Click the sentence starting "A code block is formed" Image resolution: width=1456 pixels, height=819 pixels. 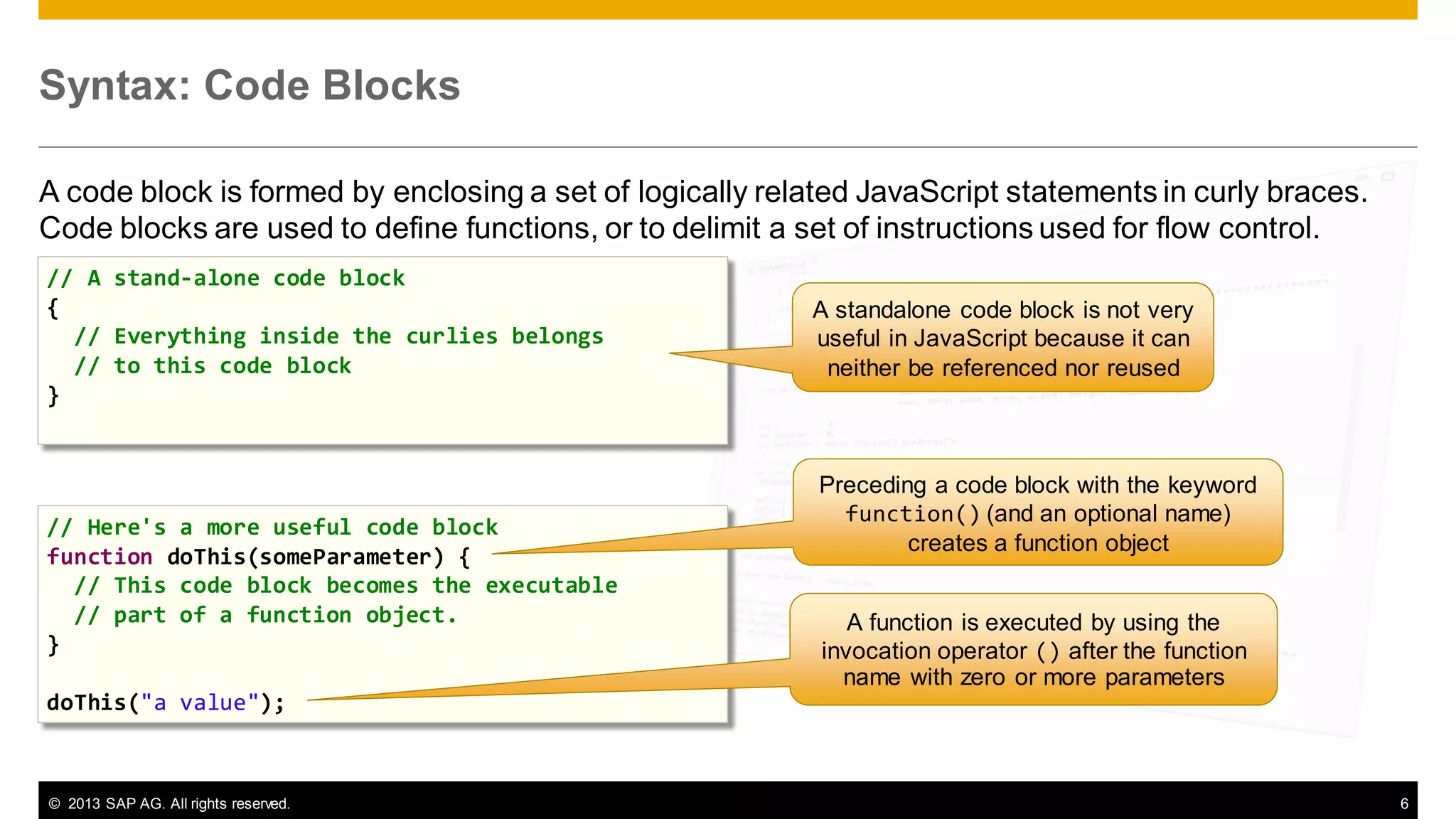(x=703, y=192)
